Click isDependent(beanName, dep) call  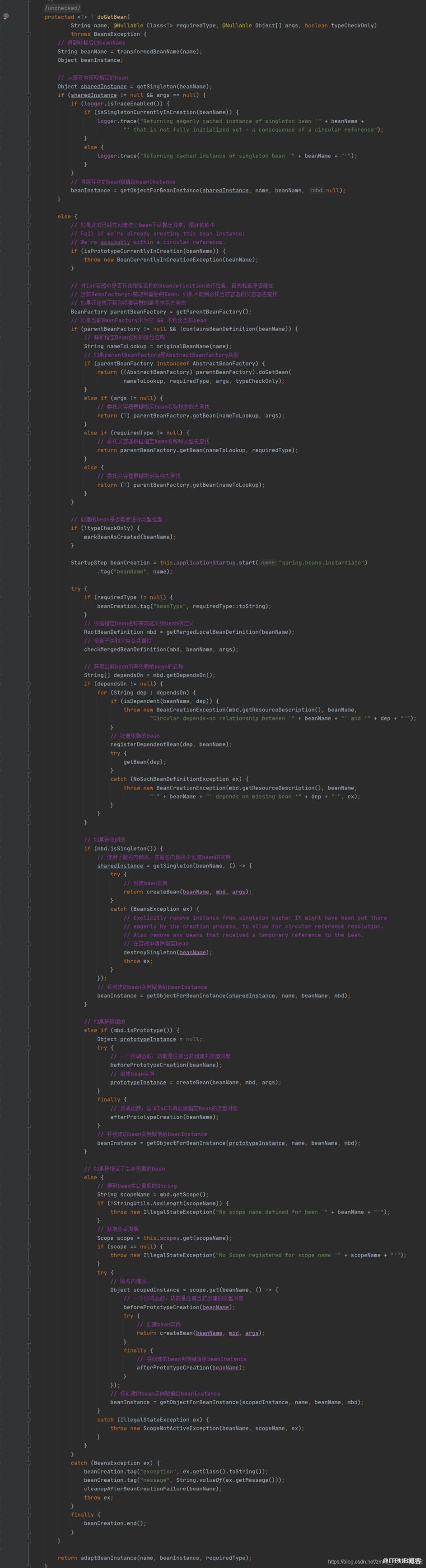pyautogui.click(x=166, y=701)
